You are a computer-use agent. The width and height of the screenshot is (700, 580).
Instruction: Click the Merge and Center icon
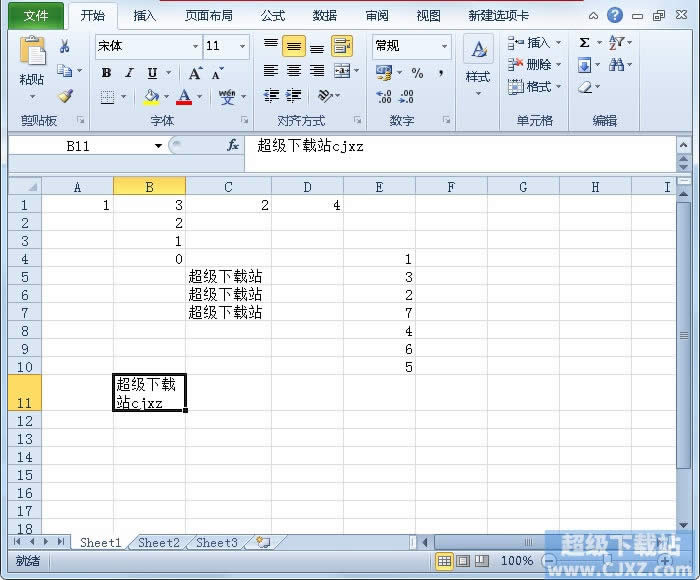[x=342, y=71]
